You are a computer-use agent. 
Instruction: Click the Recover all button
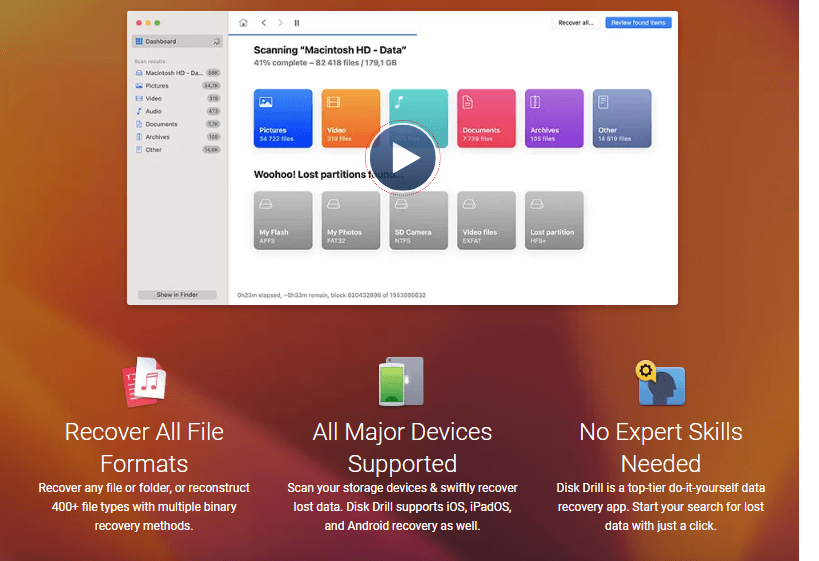coord(575,22)
